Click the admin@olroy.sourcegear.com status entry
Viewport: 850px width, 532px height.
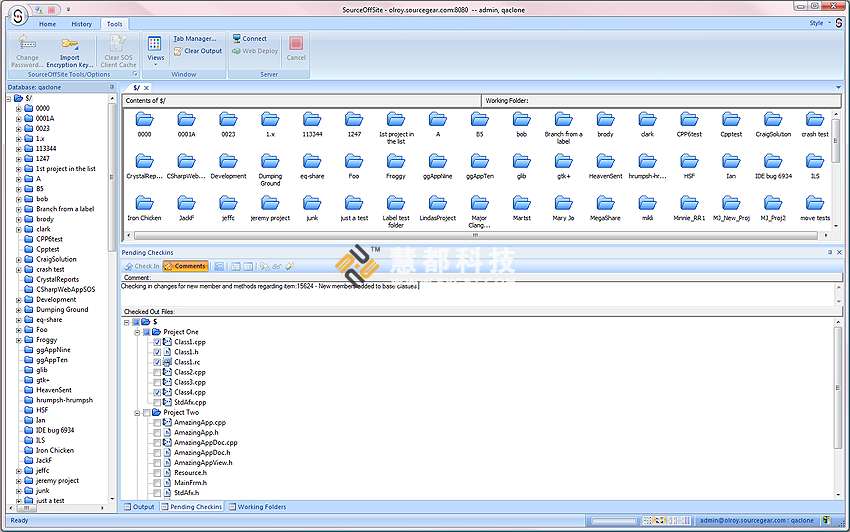(756, 520)
